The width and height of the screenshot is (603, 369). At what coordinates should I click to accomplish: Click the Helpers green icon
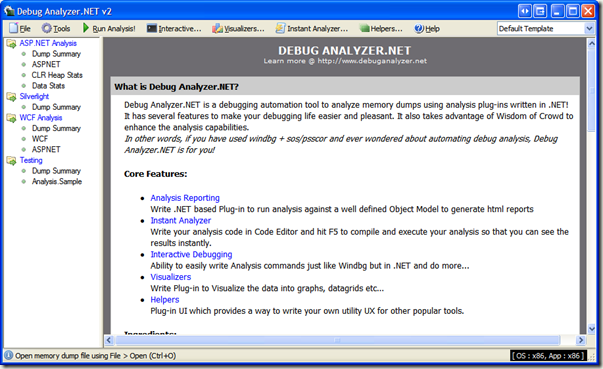point(364,28)
